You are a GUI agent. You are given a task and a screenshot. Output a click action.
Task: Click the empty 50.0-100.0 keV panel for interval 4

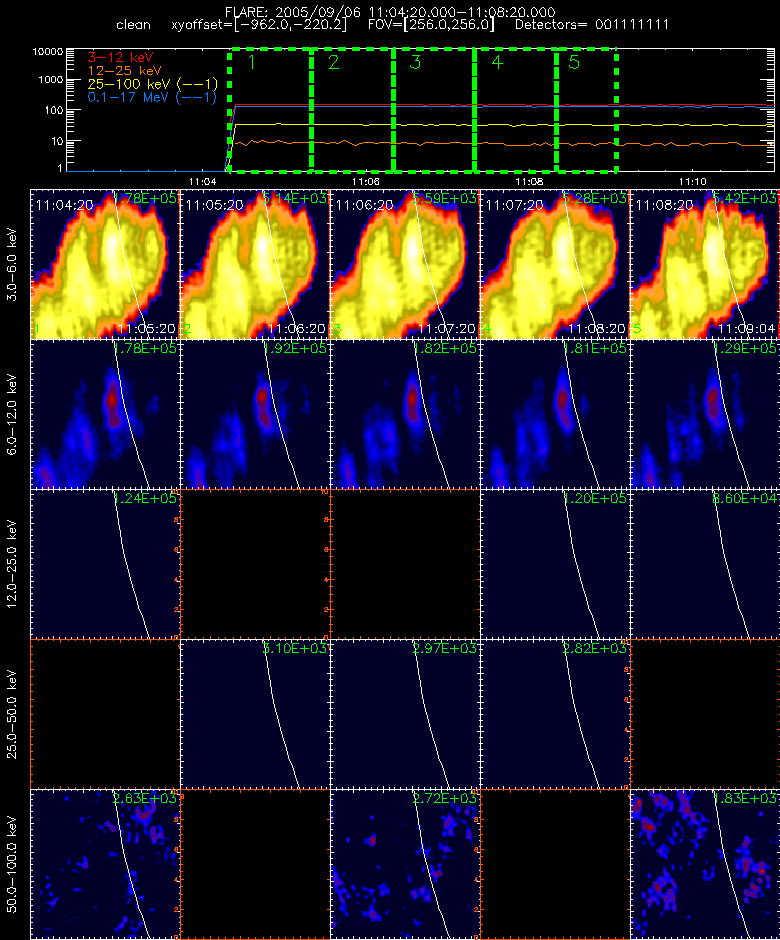coord(555,864)
